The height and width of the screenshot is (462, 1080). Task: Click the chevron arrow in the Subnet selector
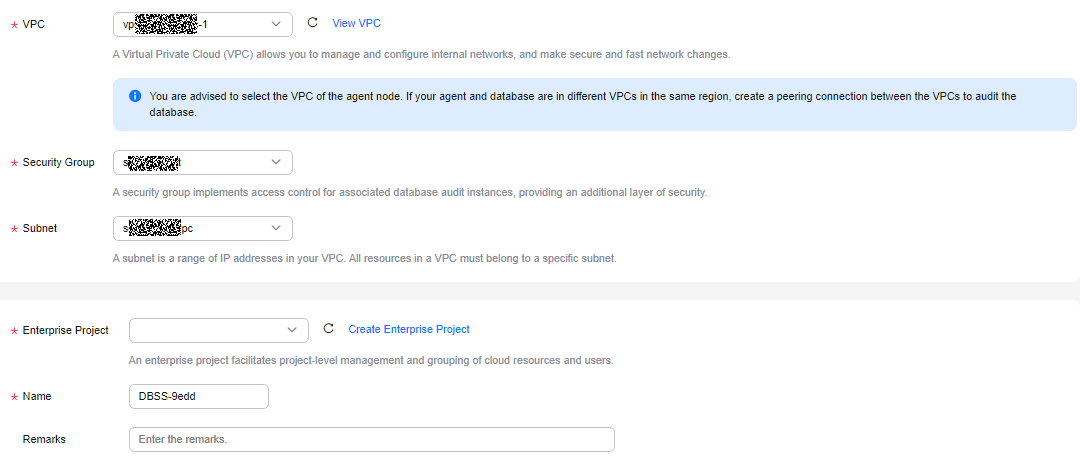pyautogui.click(x=276, y=228)
